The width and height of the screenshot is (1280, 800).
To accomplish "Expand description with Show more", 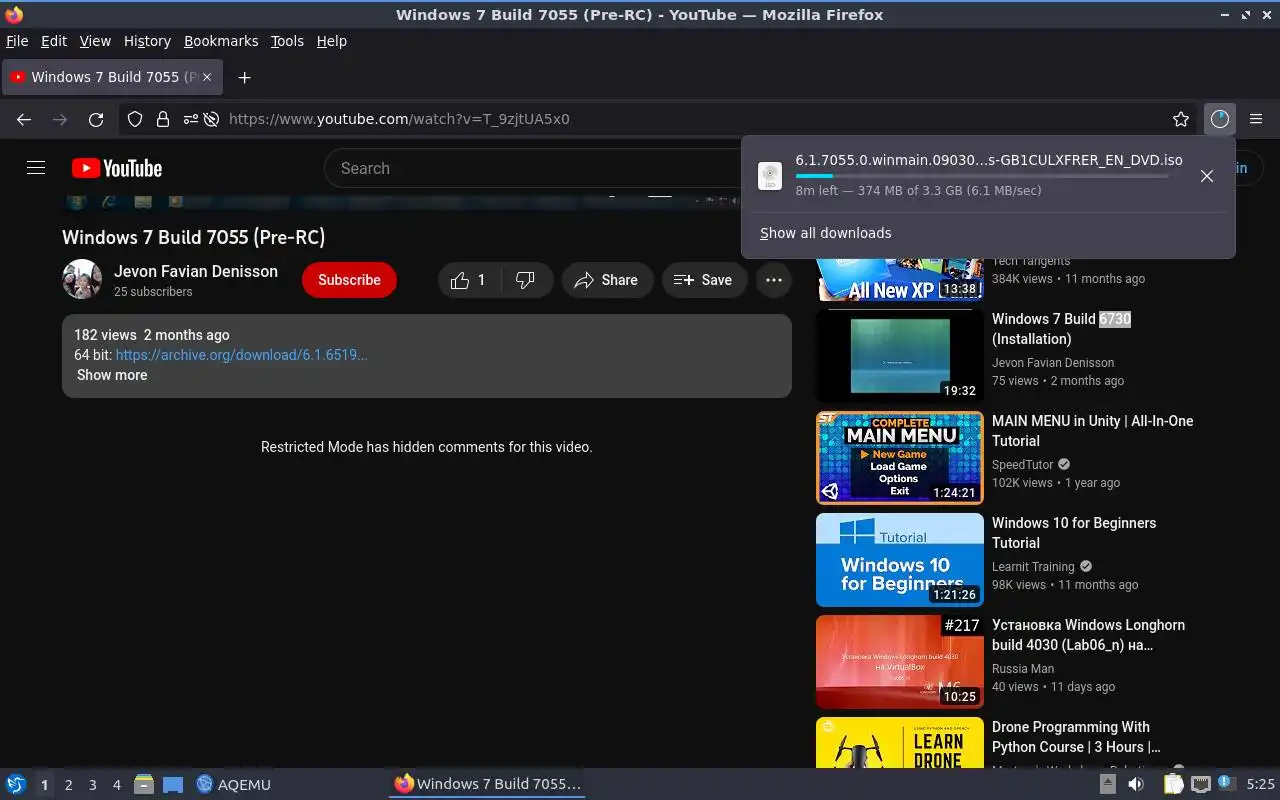I will click(x=112, y=375).
